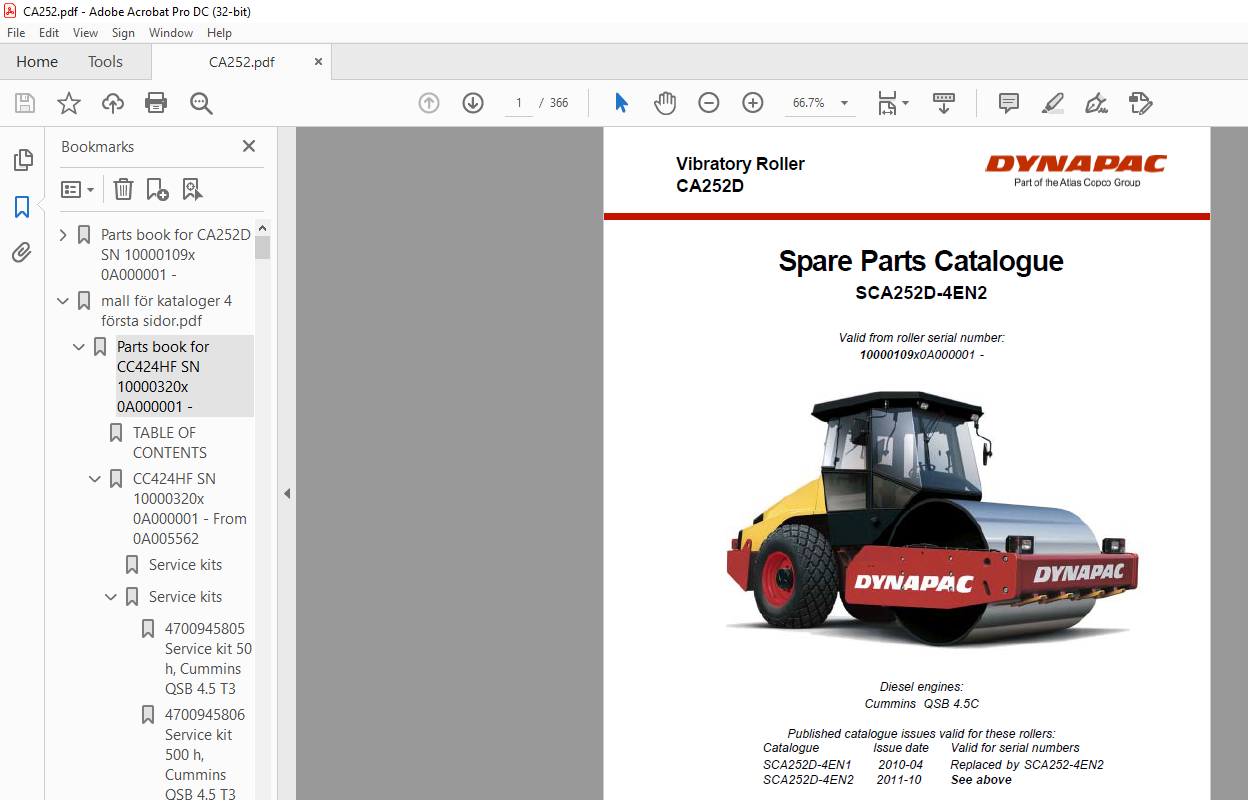Click the Dynapac logo in page header
This screenshot has height=800, width=1248.
(1076, 168)
